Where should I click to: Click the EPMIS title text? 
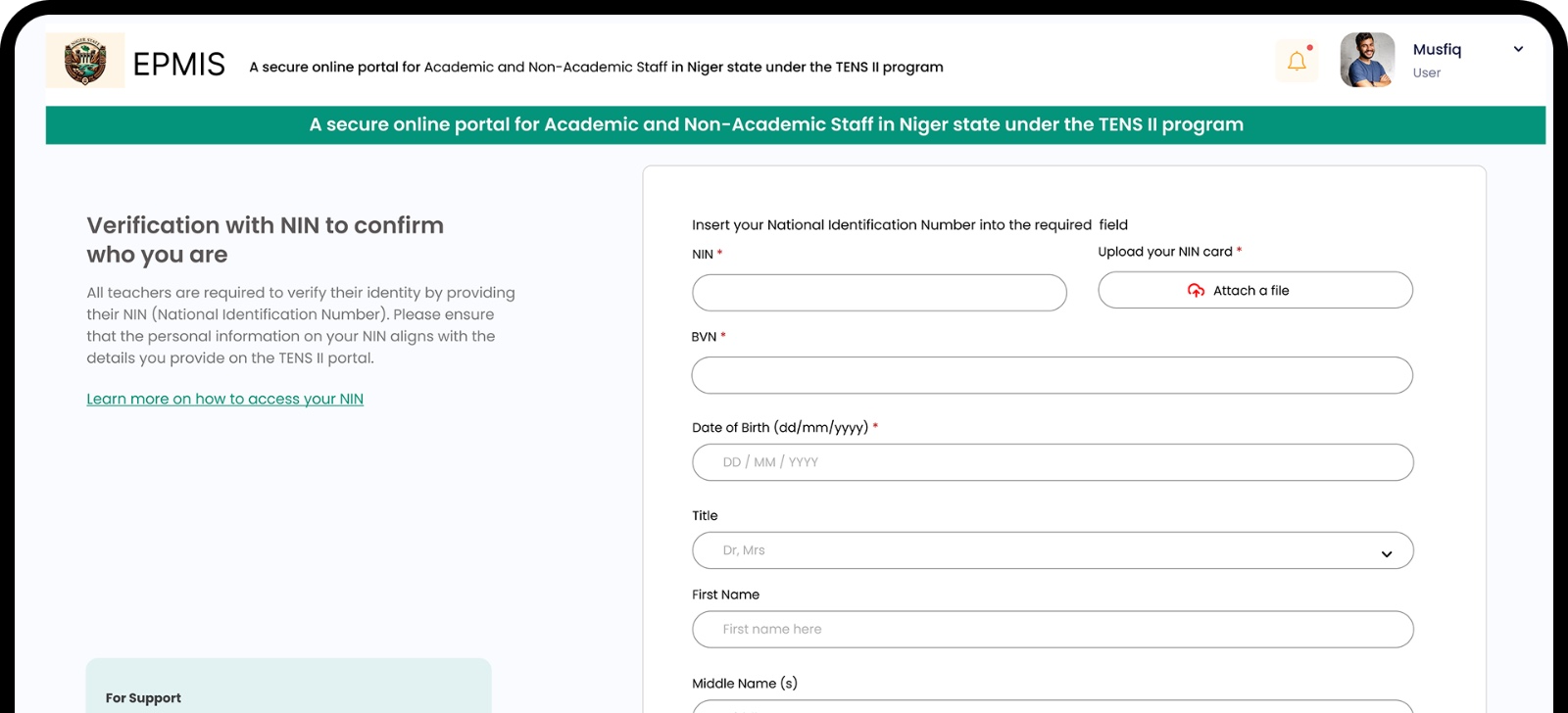(x=179, y=65)
